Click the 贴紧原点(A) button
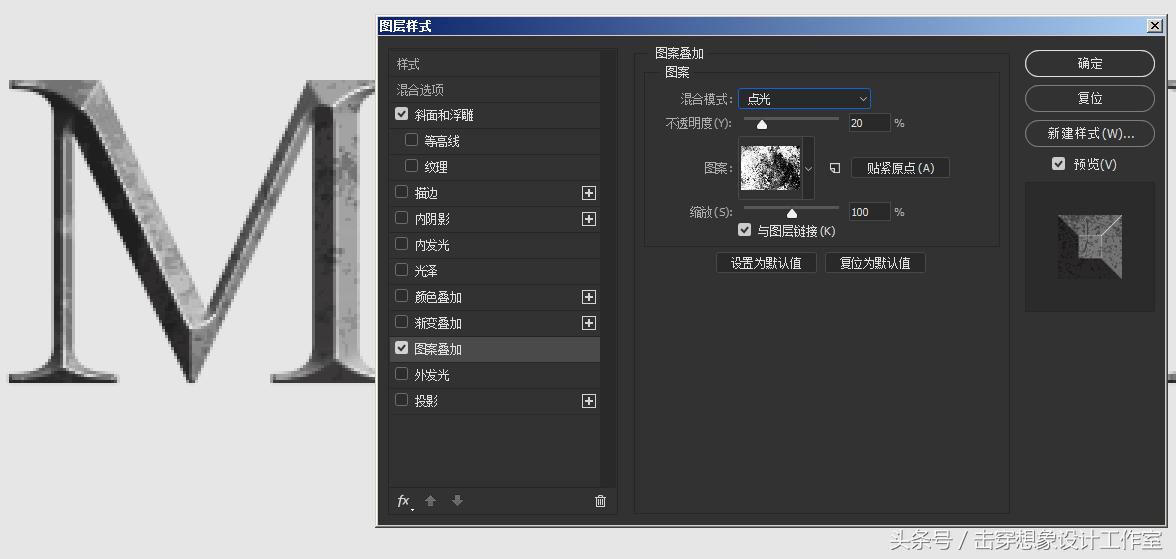The width and height of the screenshot is (1176, 559). (900, 168)
